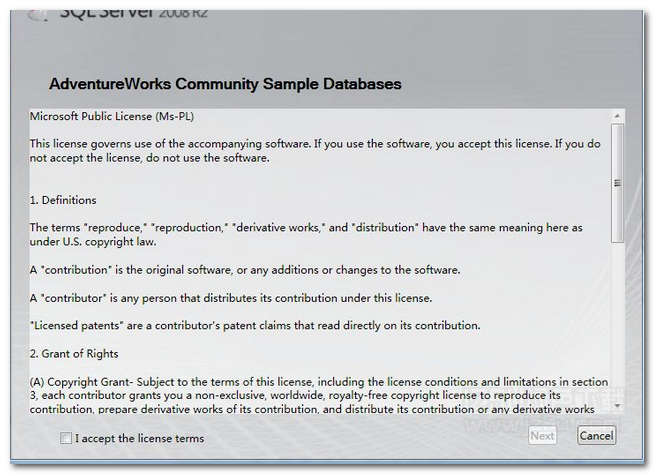Viewport: 655px width, 475px height.
Task: Click the license scrollbar up arrow
Action: coord(617,116)
